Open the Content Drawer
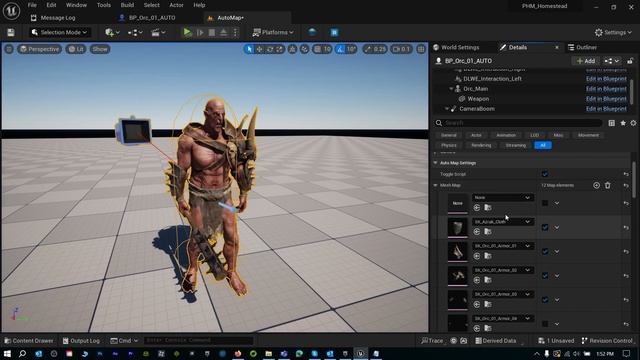 click(x=29, y=340)
